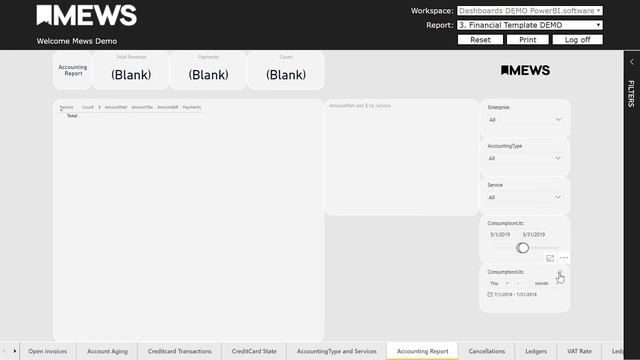This screenshot has height=360, width=640.
Task: Switch to the Account Aging tab
Action: [x=107, y=351]
